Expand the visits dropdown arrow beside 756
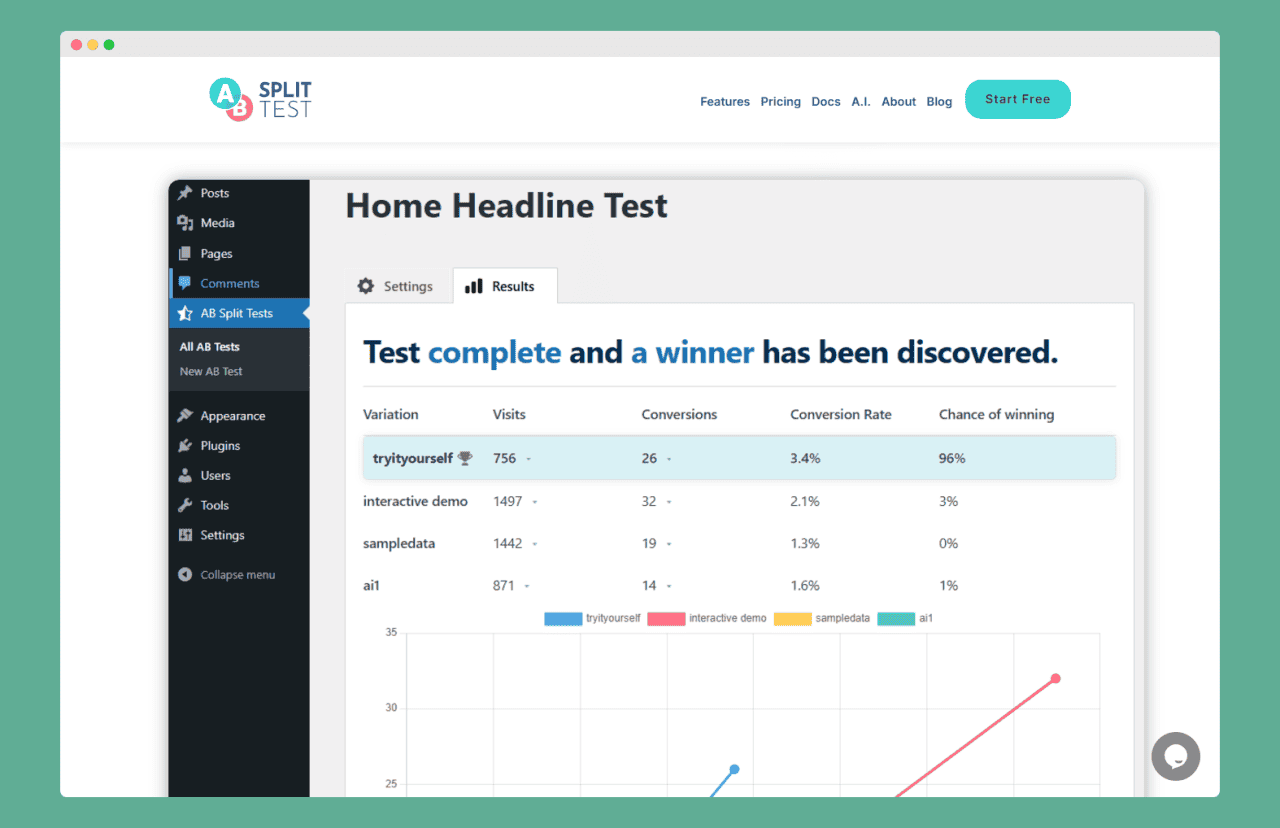 tap(528, 459)
